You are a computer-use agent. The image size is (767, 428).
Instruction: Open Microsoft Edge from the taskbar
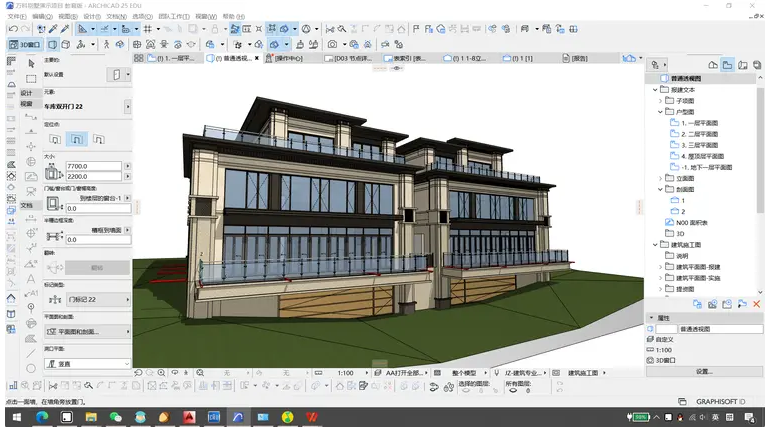(42, 417)
